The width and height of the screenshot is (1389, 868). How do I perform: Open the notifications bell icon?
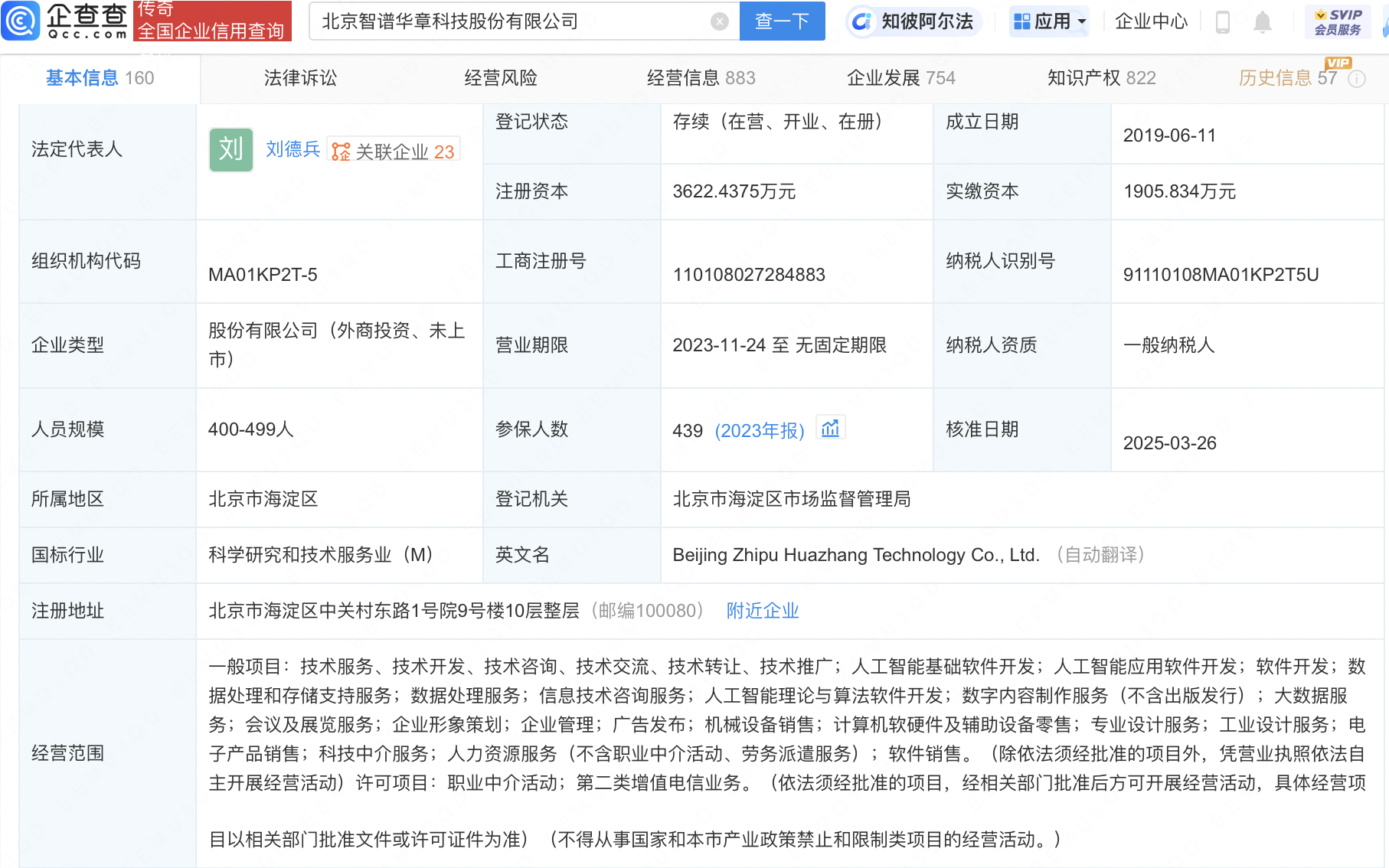point(1263,22)
